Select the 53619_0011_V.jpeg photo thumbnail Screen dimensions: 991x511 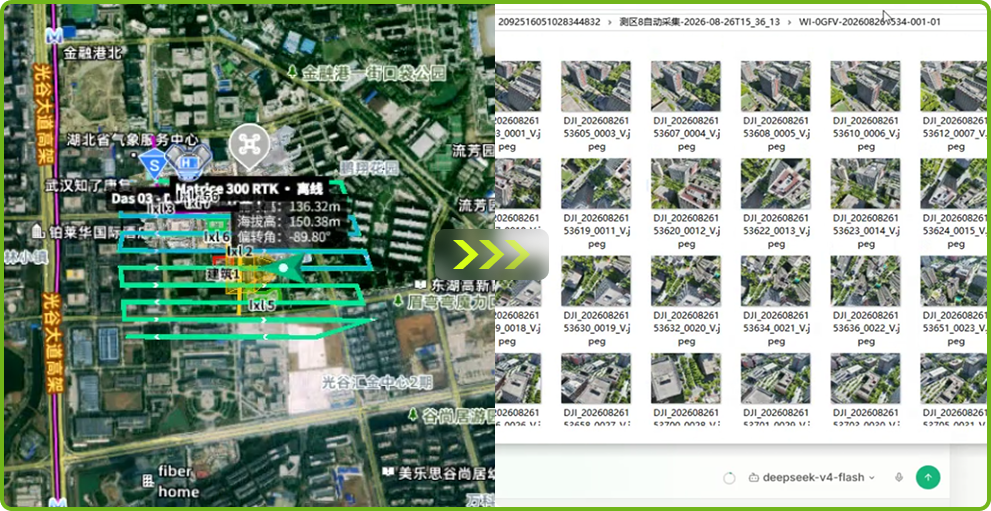[596, 183]
